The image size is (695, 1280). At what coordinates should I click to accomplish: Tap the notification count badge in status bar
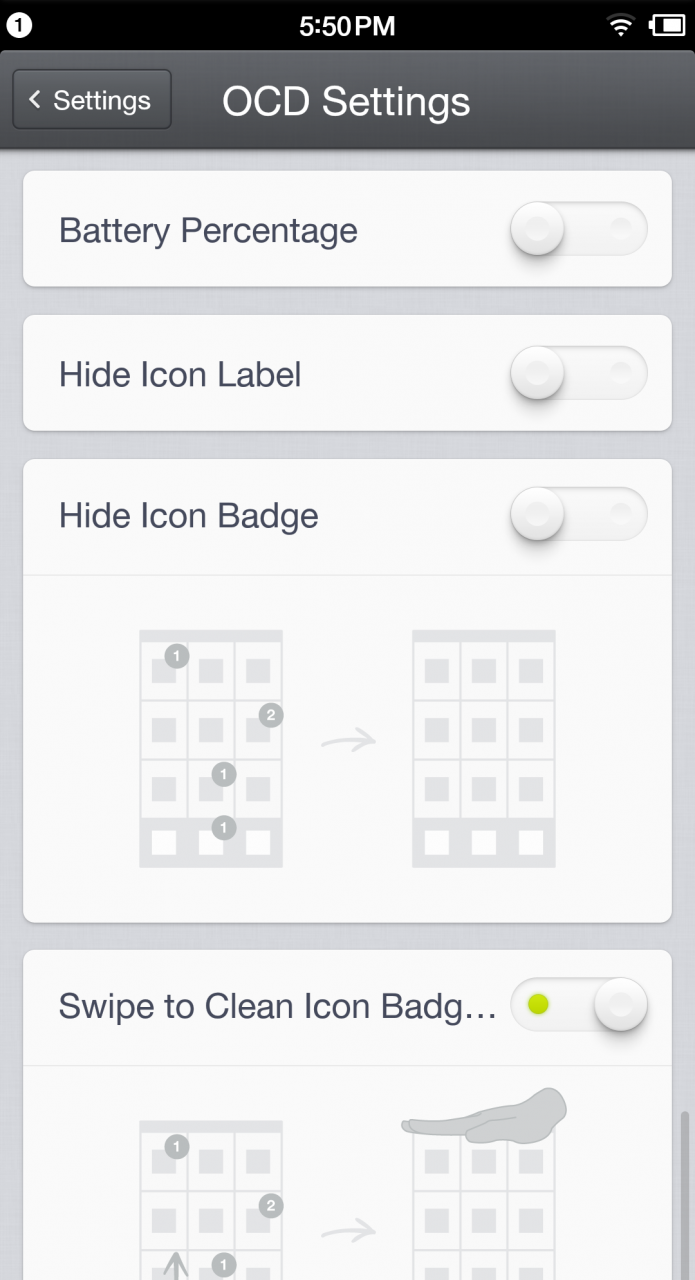(19, 25)
